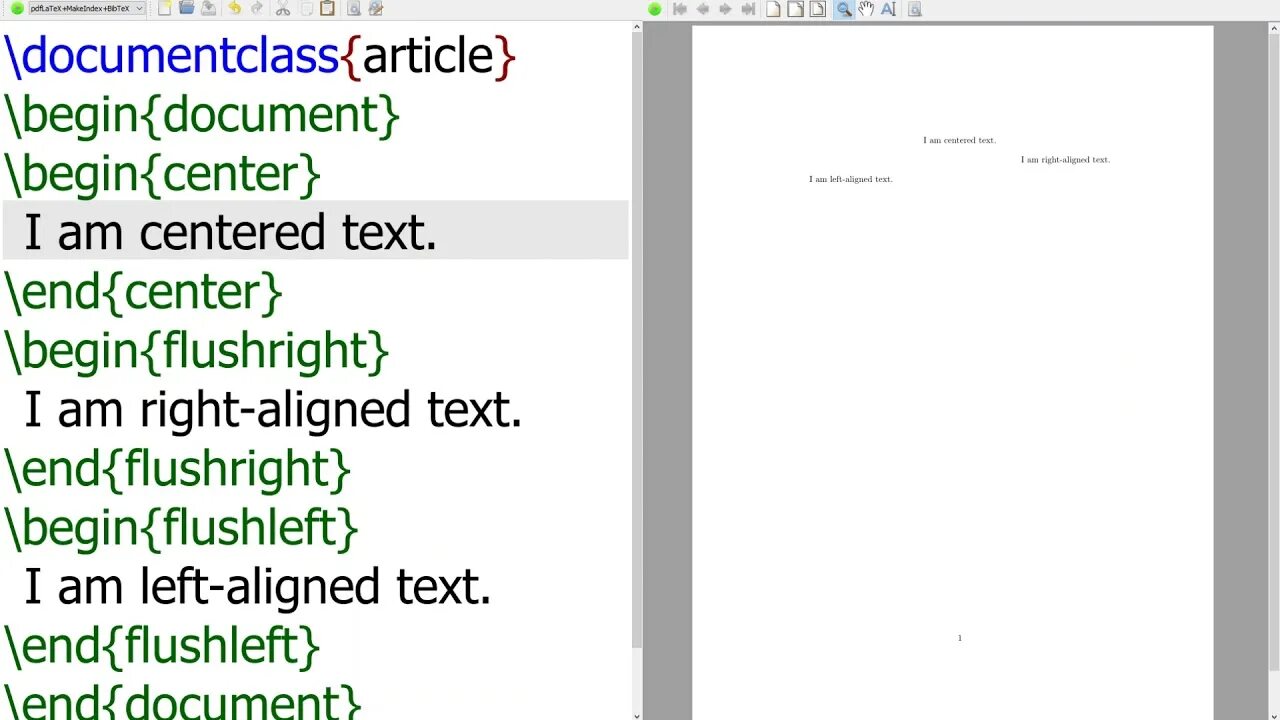Select the magnify tool in preview
Viewport: 1280px width, 720px height.
(x=844, y=9)
